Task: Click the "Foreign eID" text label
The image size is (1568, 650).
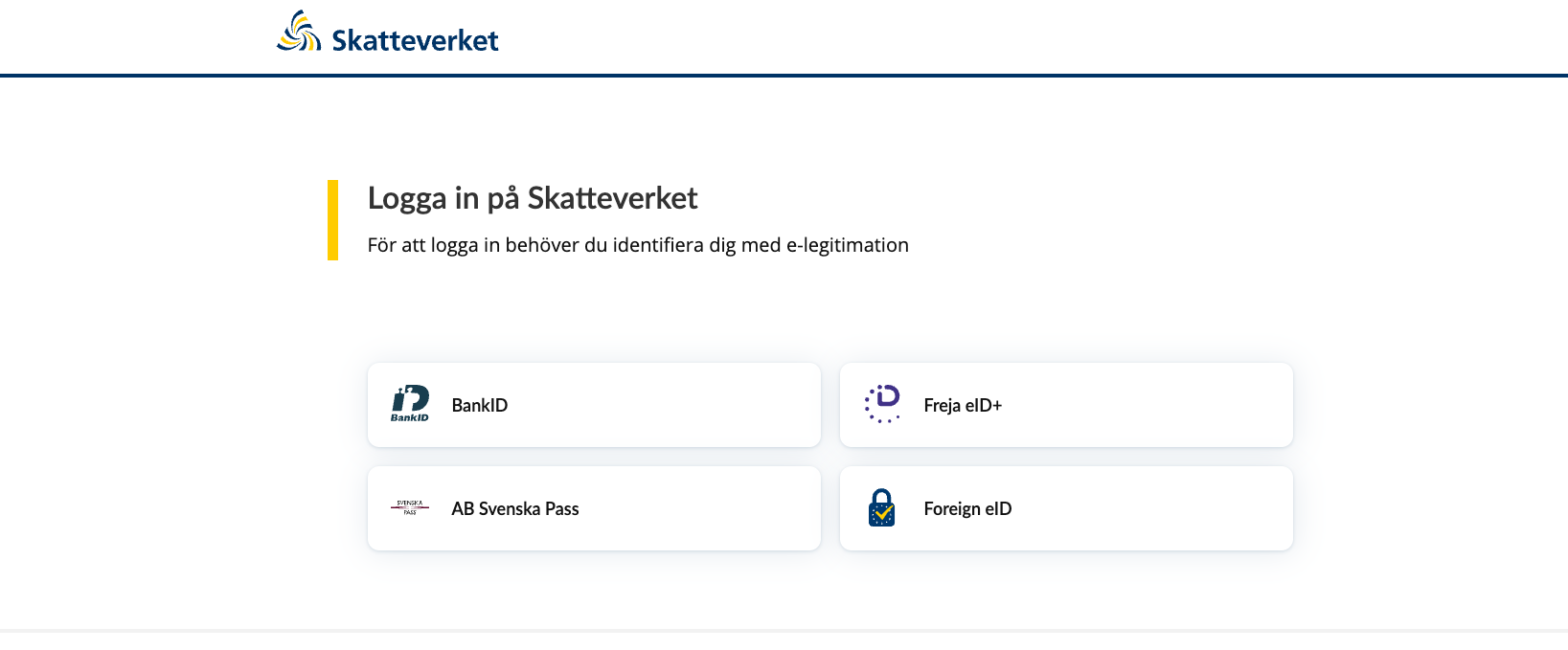Action: pos(967,509)
